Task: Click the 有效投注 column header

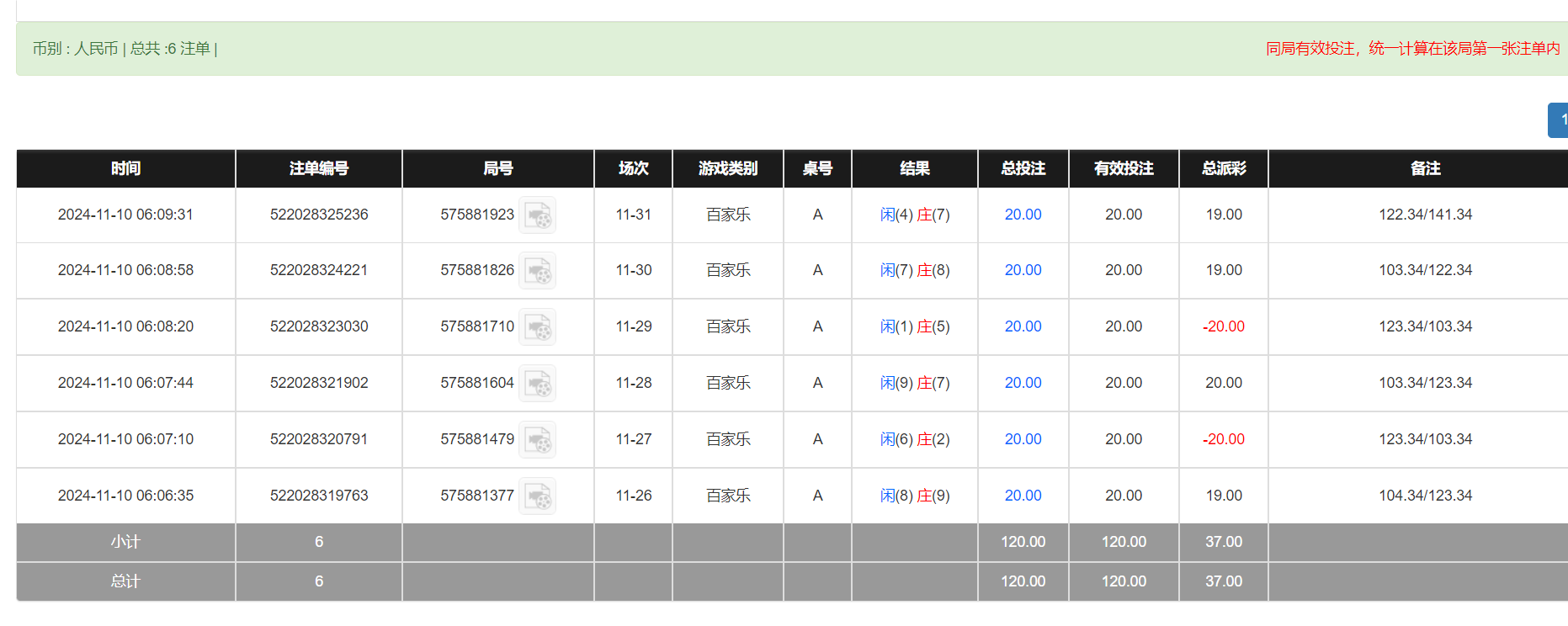Action: pos(1124,168)
